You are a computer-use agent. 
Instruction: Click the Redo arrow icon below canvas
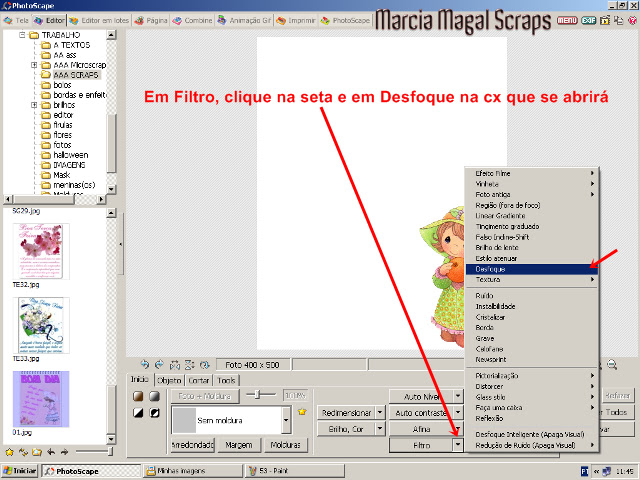160,364
